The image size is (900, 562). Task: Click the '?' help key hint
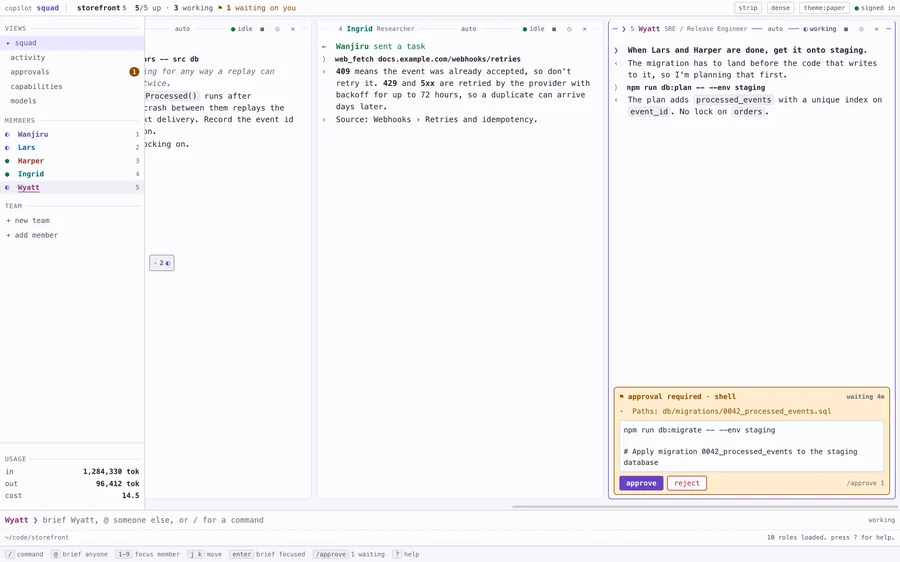[x=397, y=554]
